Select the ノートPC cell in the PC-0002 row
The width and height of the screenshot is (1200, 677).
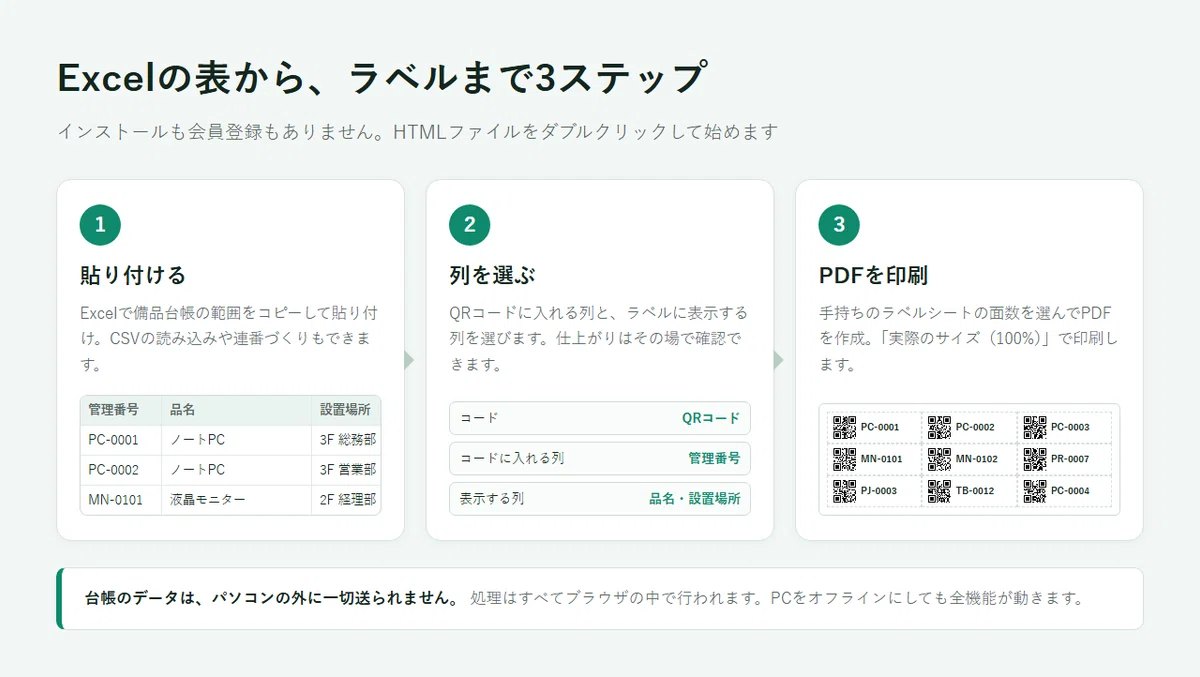(237, 470)
